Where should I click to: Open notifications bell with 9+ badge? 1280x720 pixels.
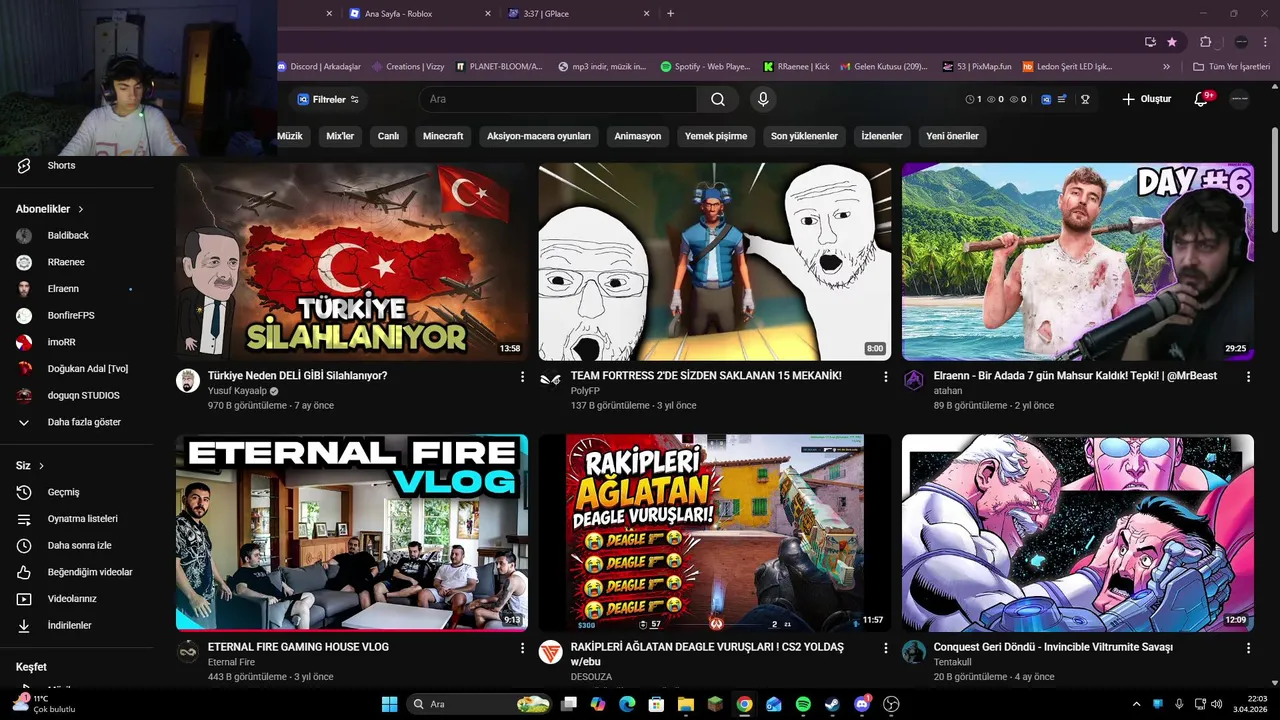click(1203, 99)
